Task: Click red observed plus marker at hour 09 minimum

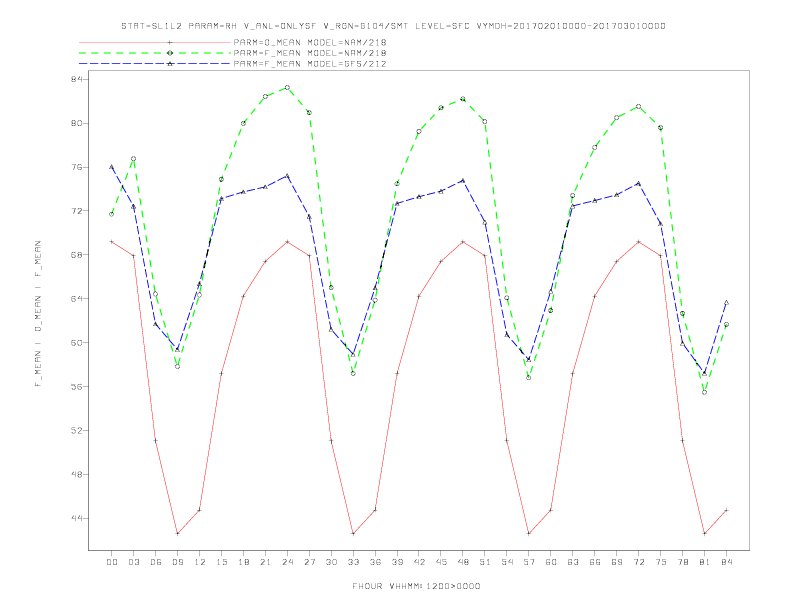Action: (x=177, y=533)
